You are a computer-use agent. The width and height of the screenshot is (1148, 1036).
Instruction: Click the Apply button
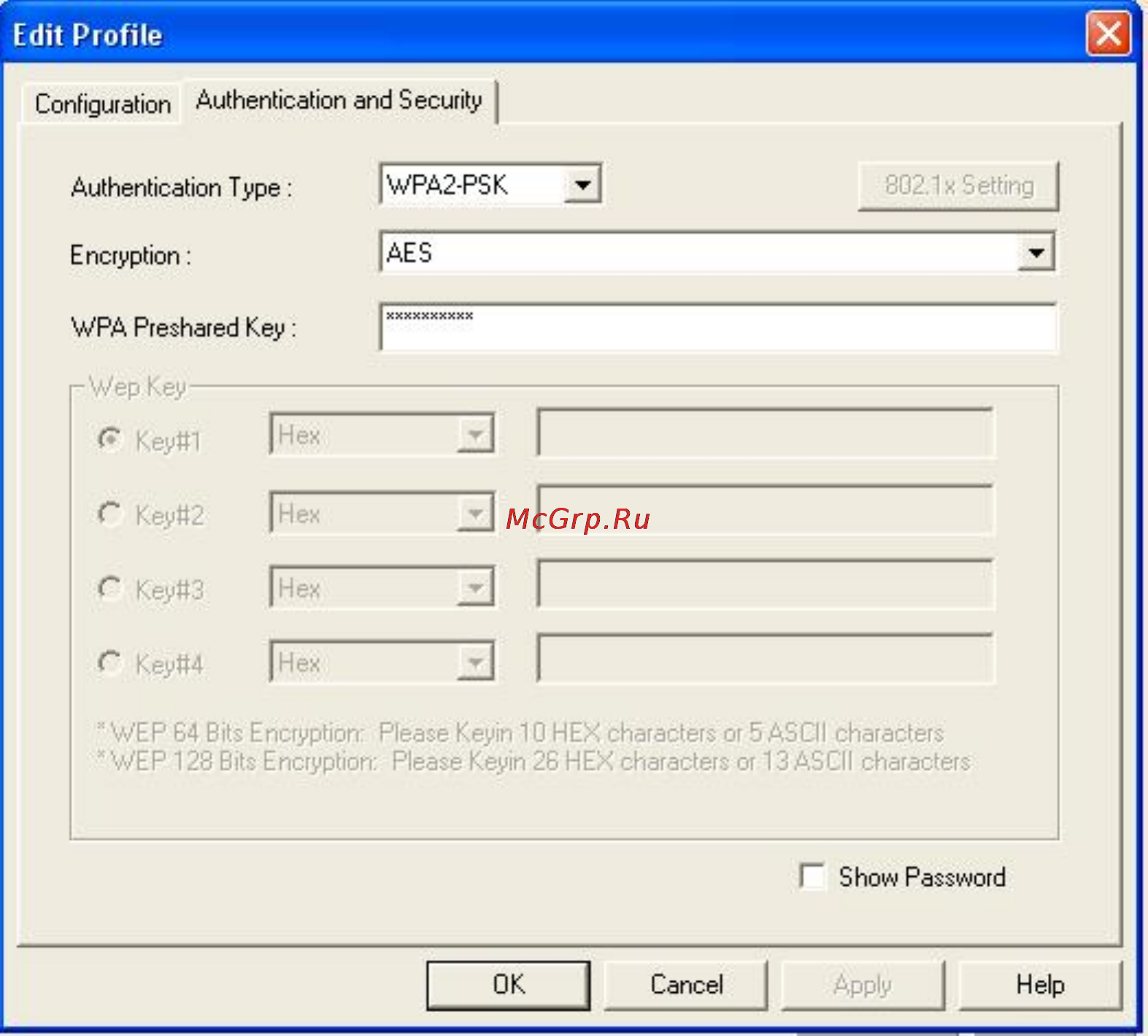863,985
